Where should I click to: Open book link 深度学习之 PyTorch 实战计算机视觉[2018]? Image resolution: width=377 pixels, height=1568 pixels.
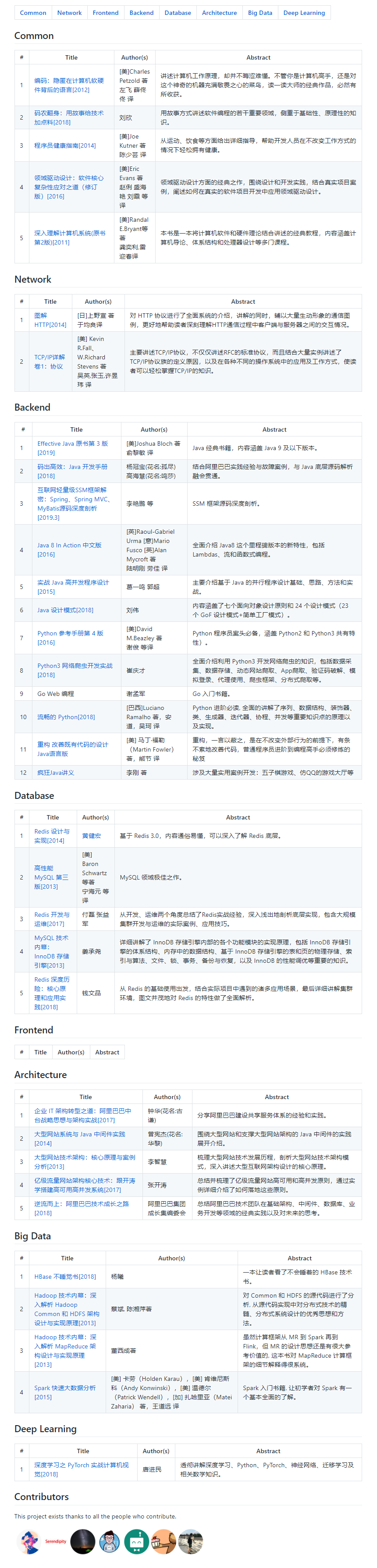pos(81,1469)
